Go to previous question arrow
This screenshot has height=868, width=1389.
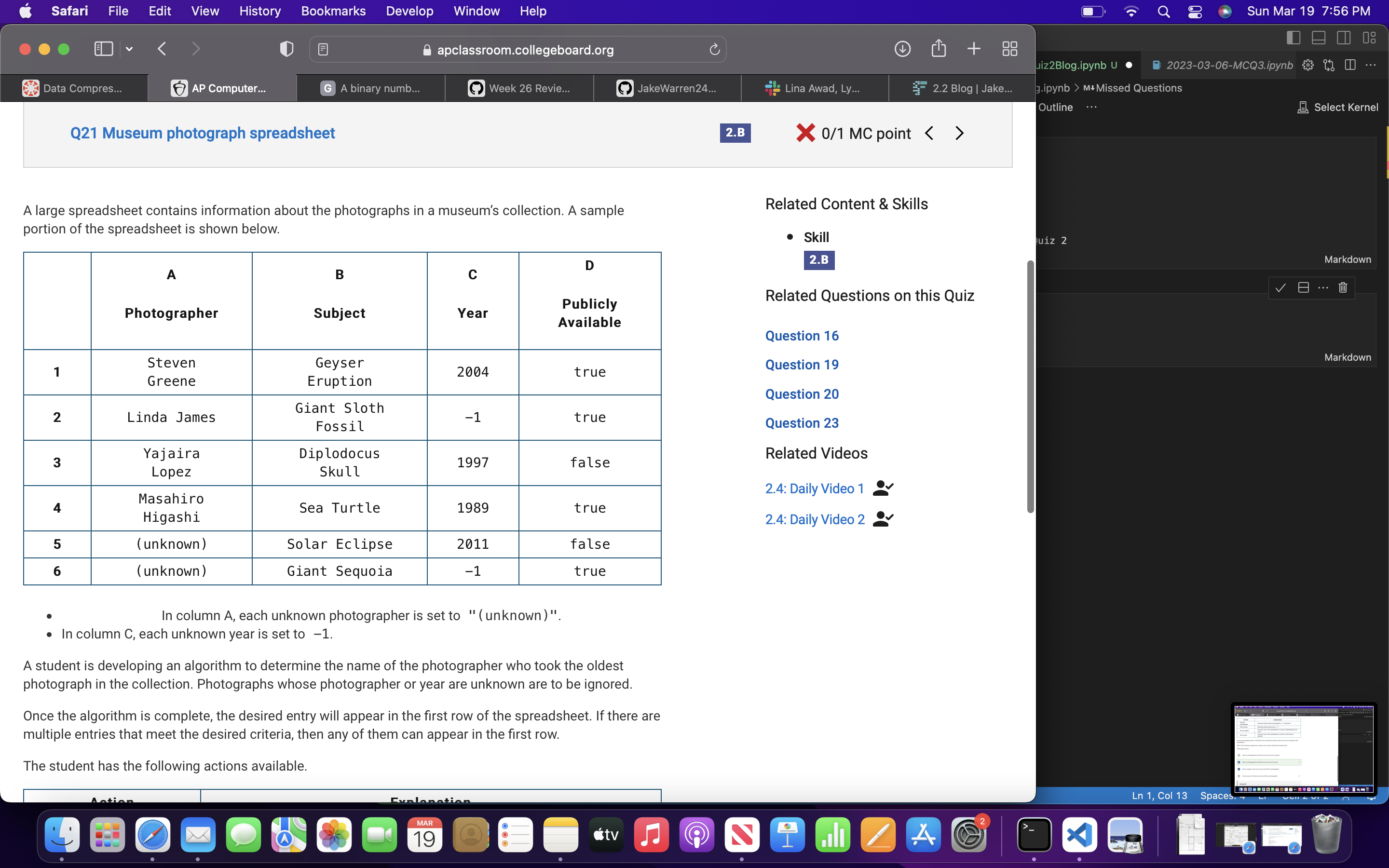[x=929, y=133]
